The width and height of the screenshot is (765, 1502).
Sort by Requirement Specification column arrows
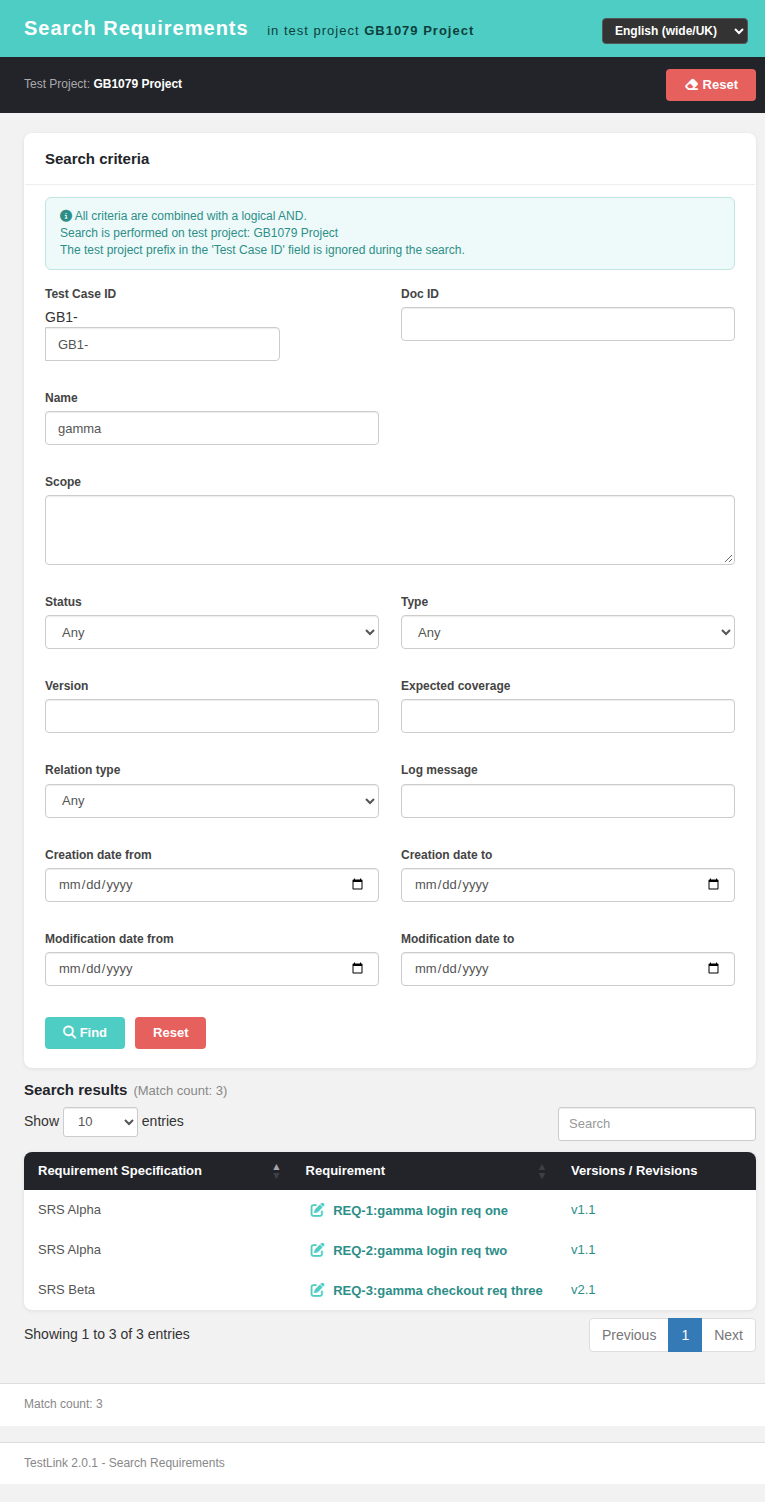pos(276,1171)
